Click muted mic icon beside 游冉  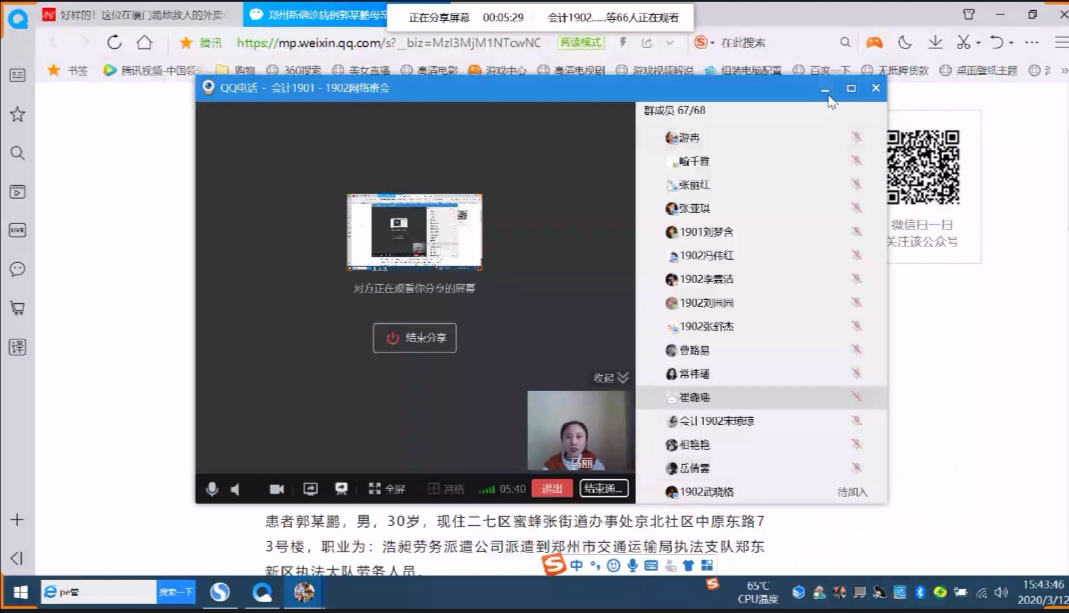(x=856, y=138)
